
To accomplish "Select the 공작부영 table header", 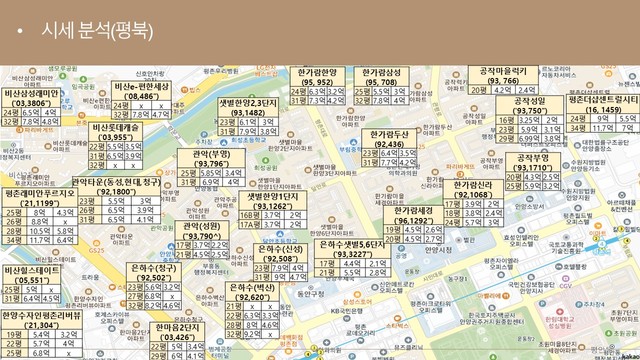I will (533, 162).
